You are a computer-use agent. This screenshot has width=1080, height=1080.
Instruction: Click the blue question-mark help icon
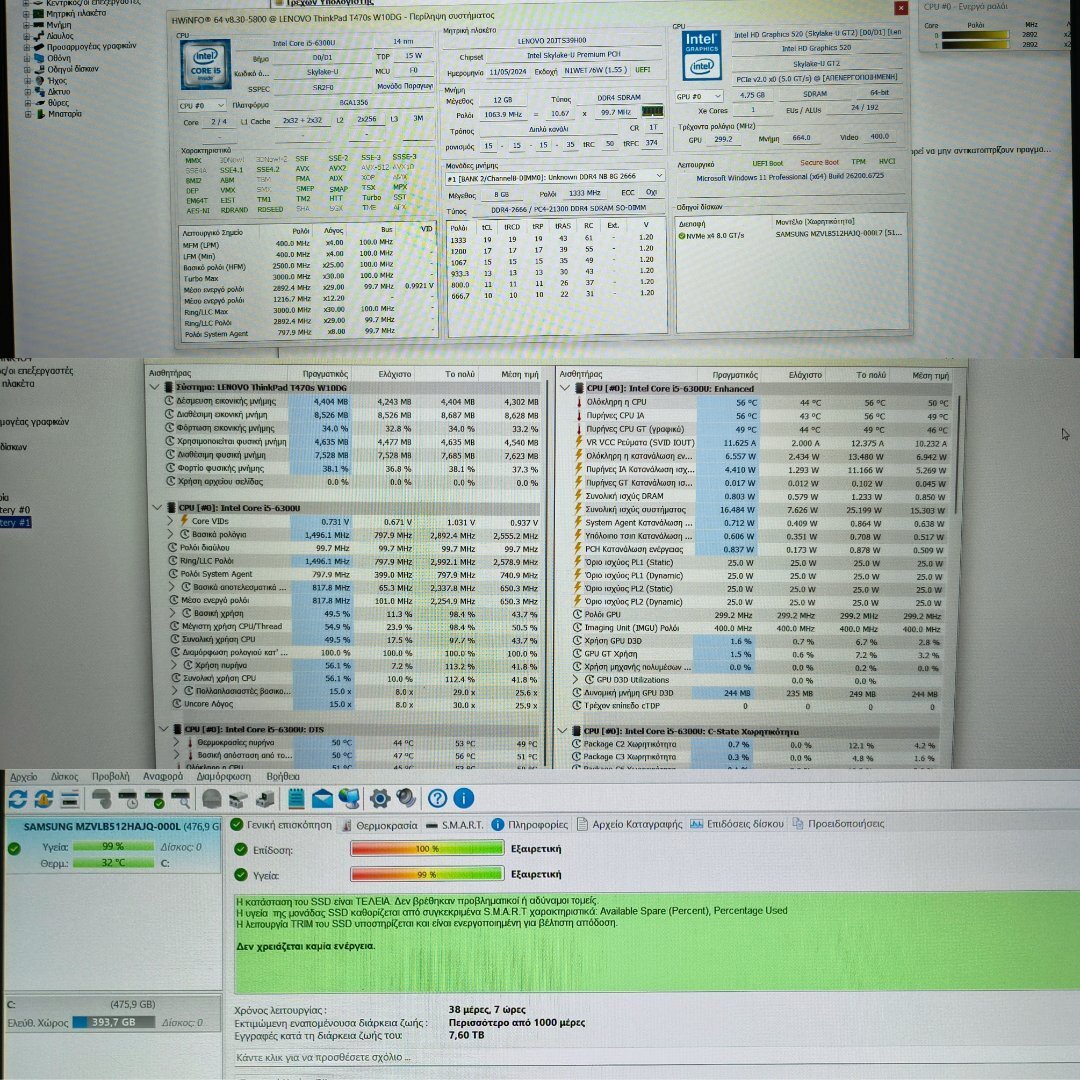tap(437, 798)
